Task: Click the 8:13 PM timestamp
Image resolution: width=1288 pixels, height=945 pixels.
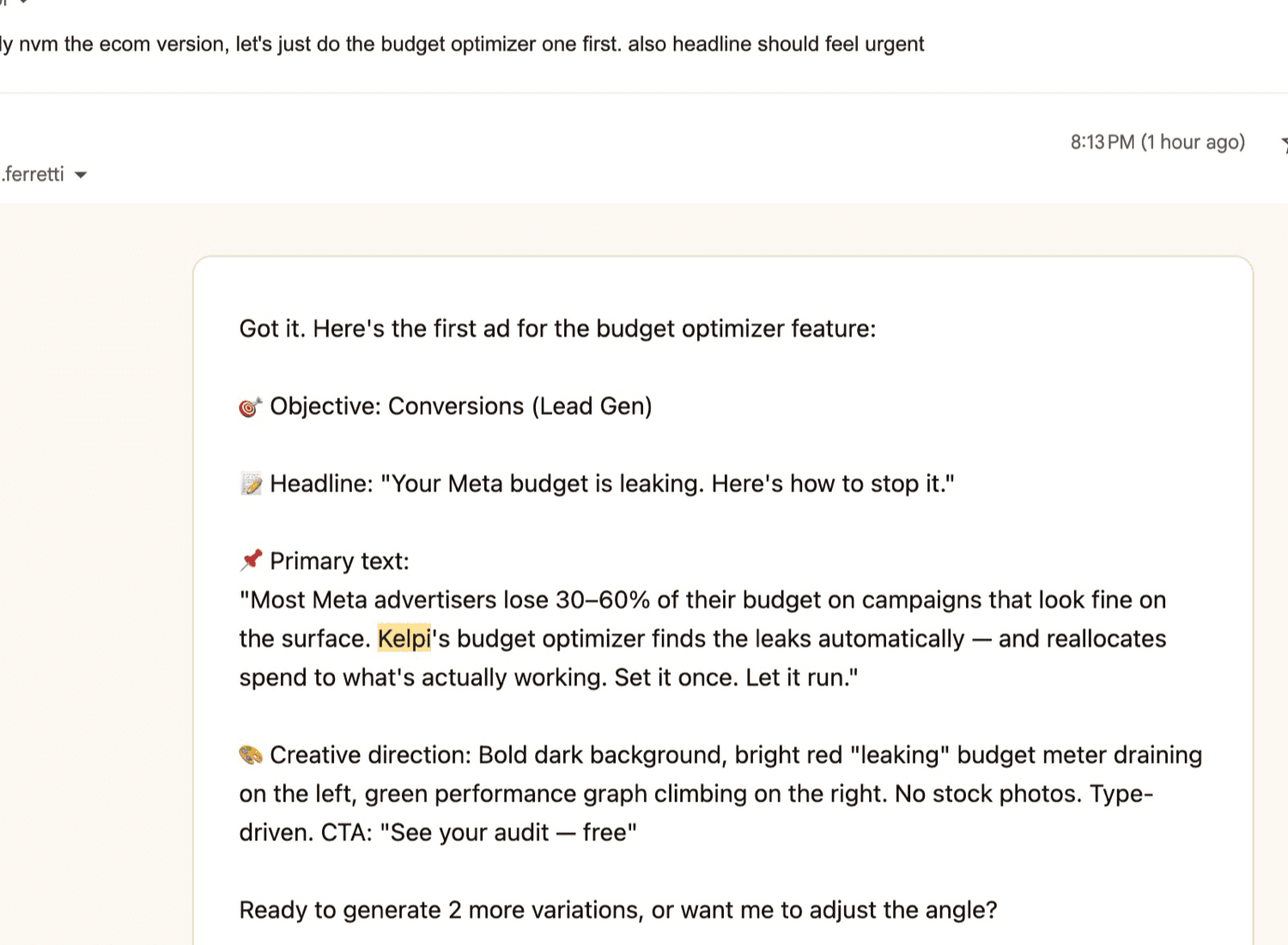Action: (1157, 142)
